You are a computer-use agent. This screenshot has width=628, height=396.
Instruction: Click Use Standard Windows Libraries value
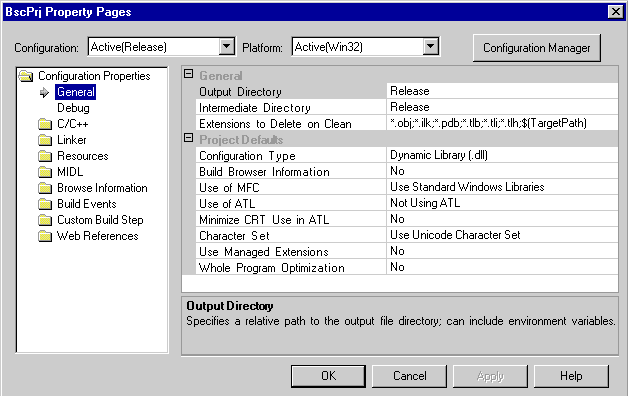coord(502,187)
